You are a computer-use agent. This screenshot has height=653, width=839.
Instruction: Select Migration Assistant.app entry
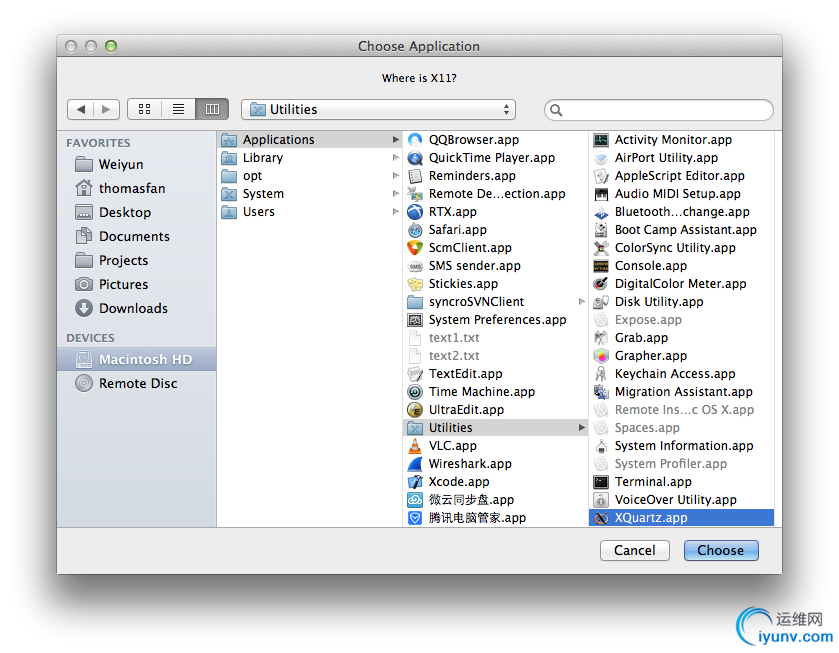tap(682, 392)
